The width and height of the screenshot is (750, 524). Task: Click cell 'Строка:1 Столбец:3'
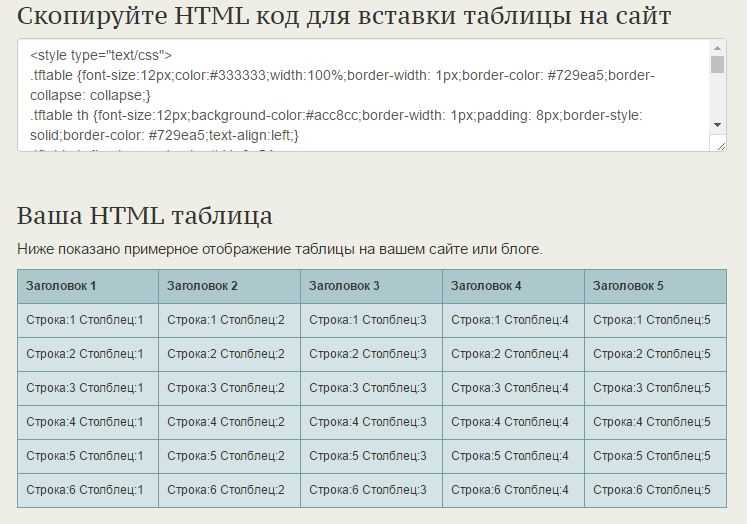[372, 320]
